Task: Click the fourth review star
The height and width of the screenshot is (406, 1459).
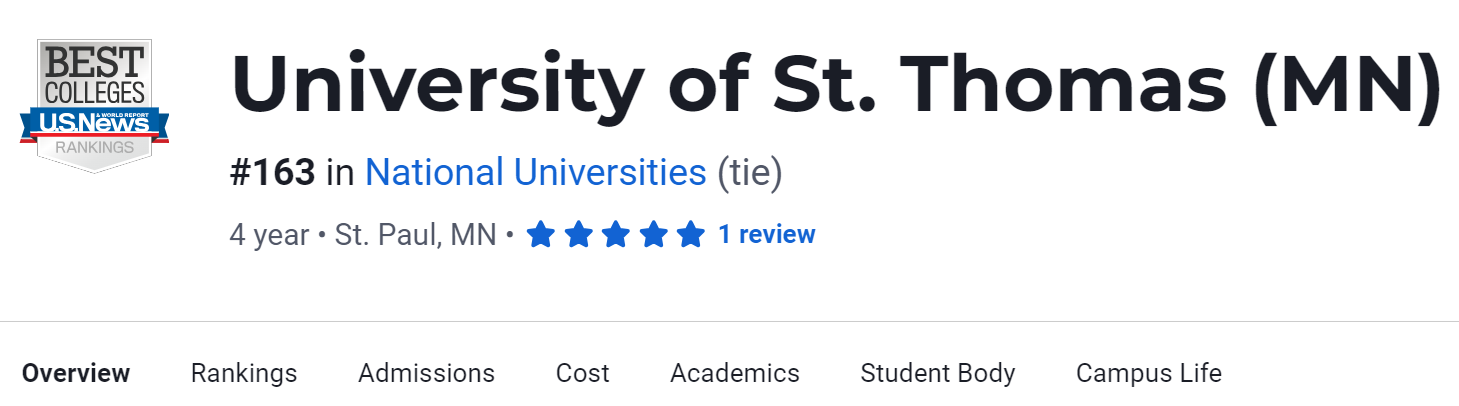Action: pos(653,235)
